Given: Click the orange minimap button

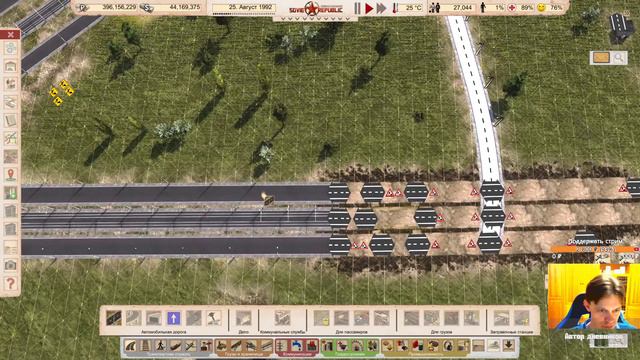Looking at the screenshot, I should tap(601, 58).
